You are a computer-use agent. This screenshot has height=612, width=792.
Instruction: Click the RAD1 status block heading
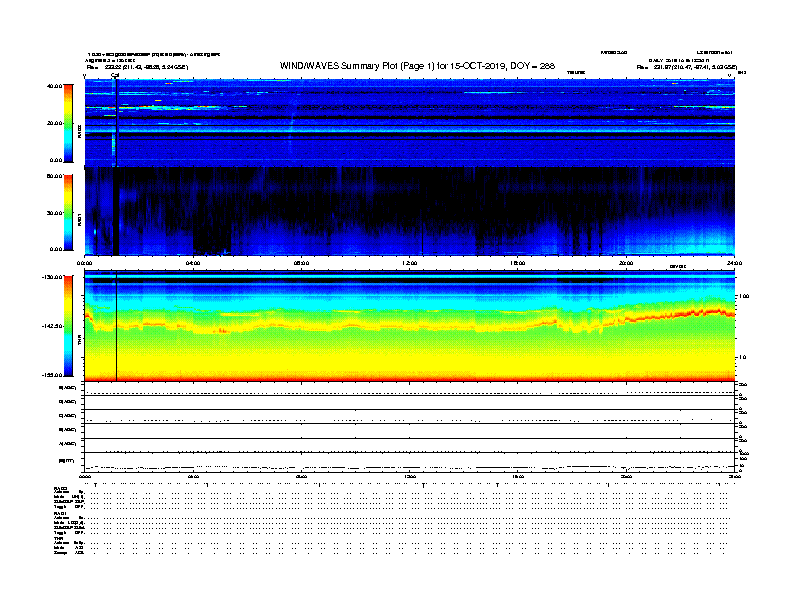click(x=60, y=514)
